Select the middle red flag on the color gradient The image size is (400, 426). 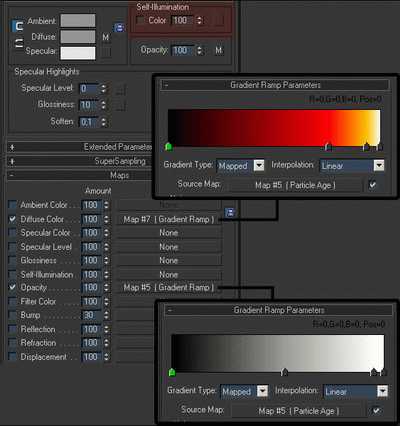tap(328, 146)
